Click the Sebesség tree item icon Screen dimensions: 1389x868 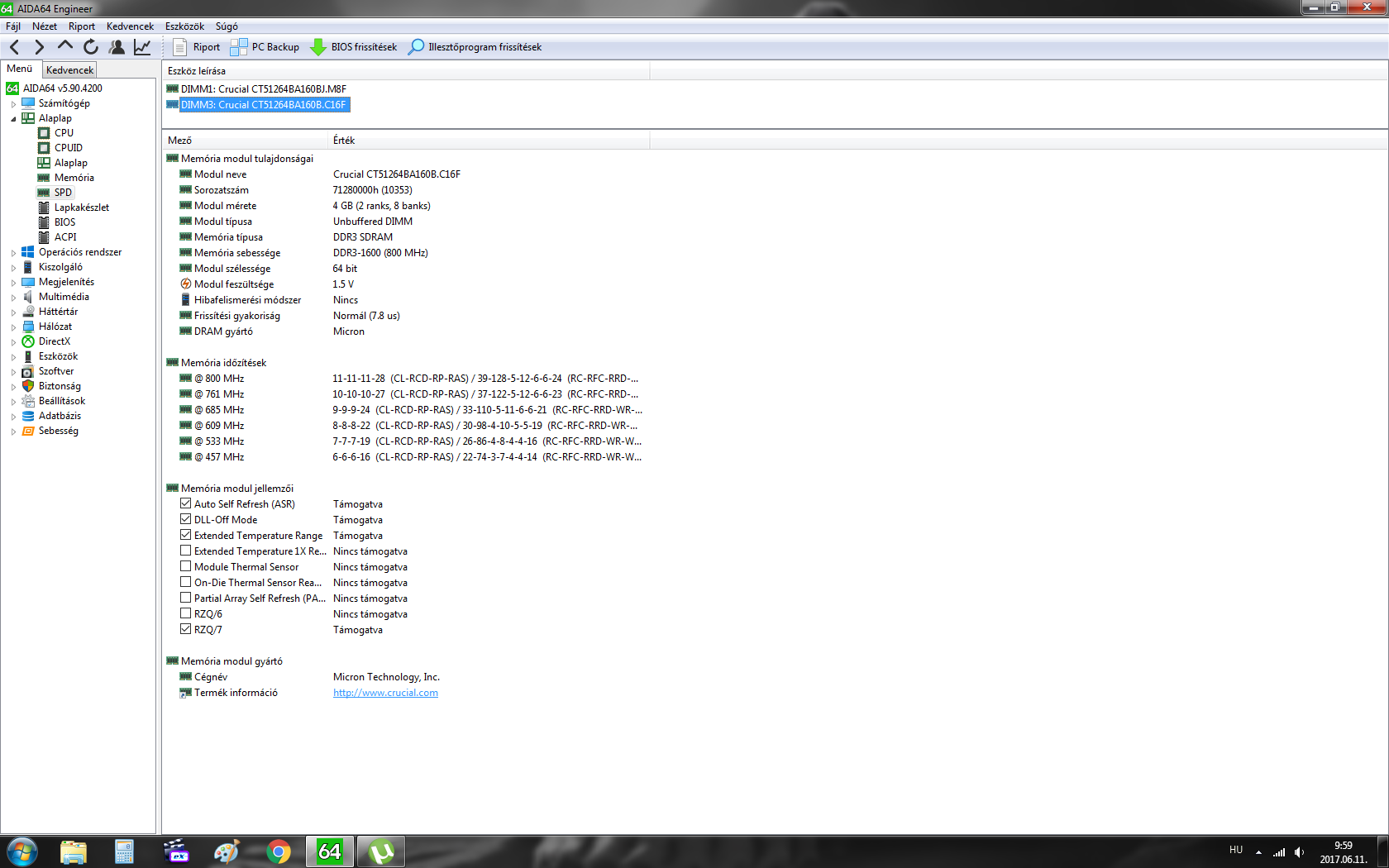28,431
